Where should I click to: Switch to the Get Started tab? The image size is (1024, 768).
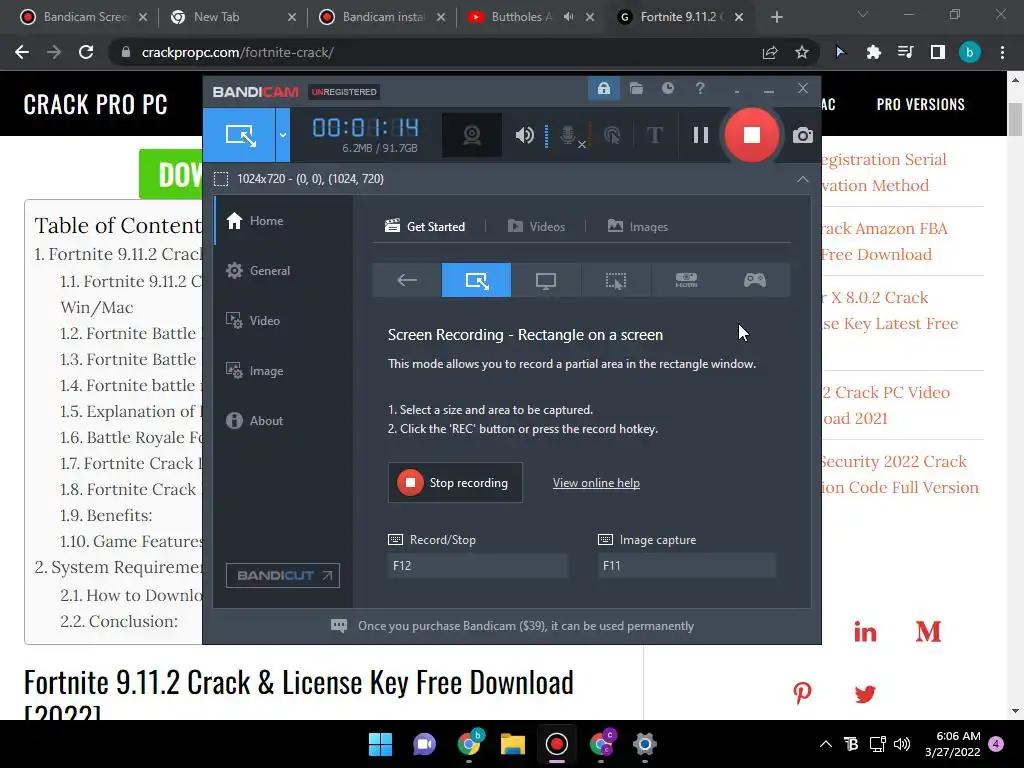(x=425, y=227)
